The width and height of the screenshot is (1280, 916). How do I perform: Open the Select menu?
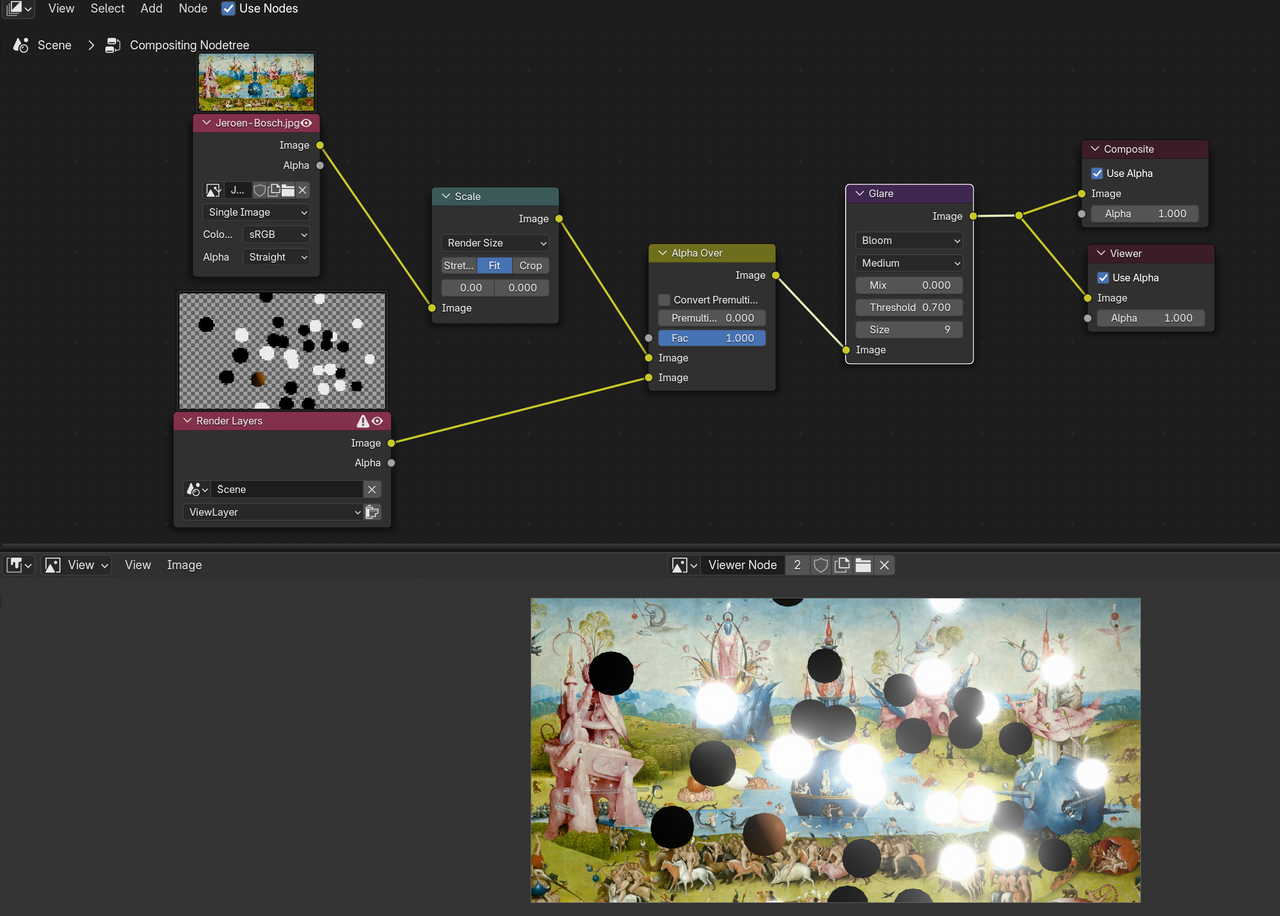click(107, 8)
